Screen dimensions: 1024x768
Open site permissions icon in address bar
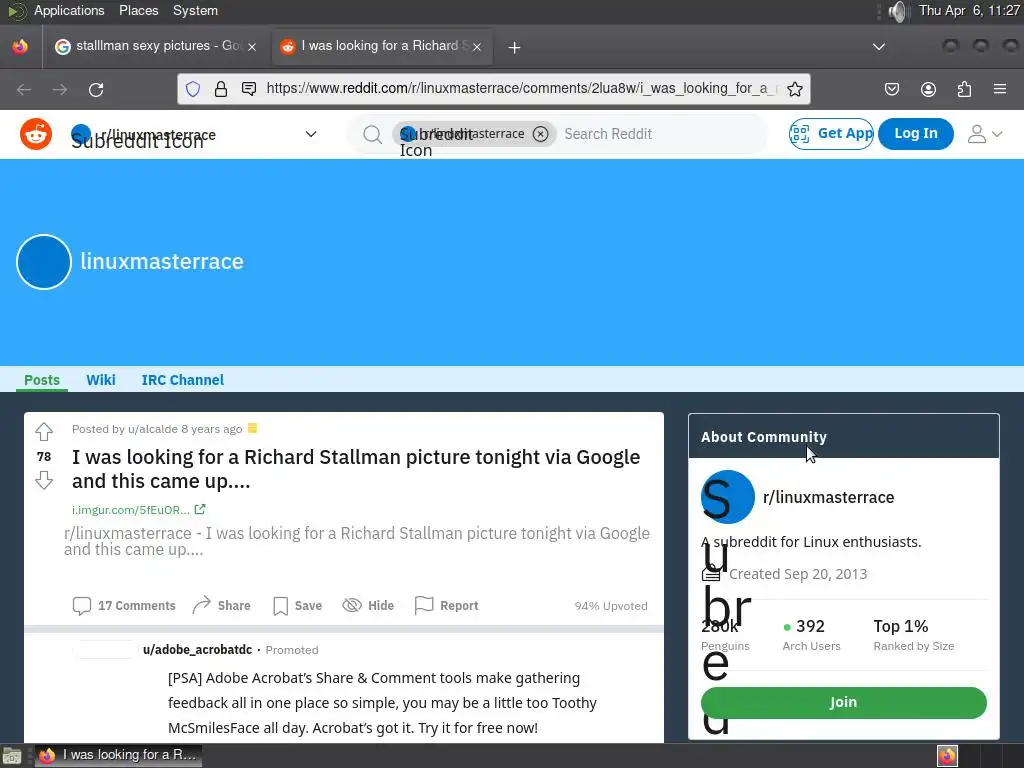[249, 89]
